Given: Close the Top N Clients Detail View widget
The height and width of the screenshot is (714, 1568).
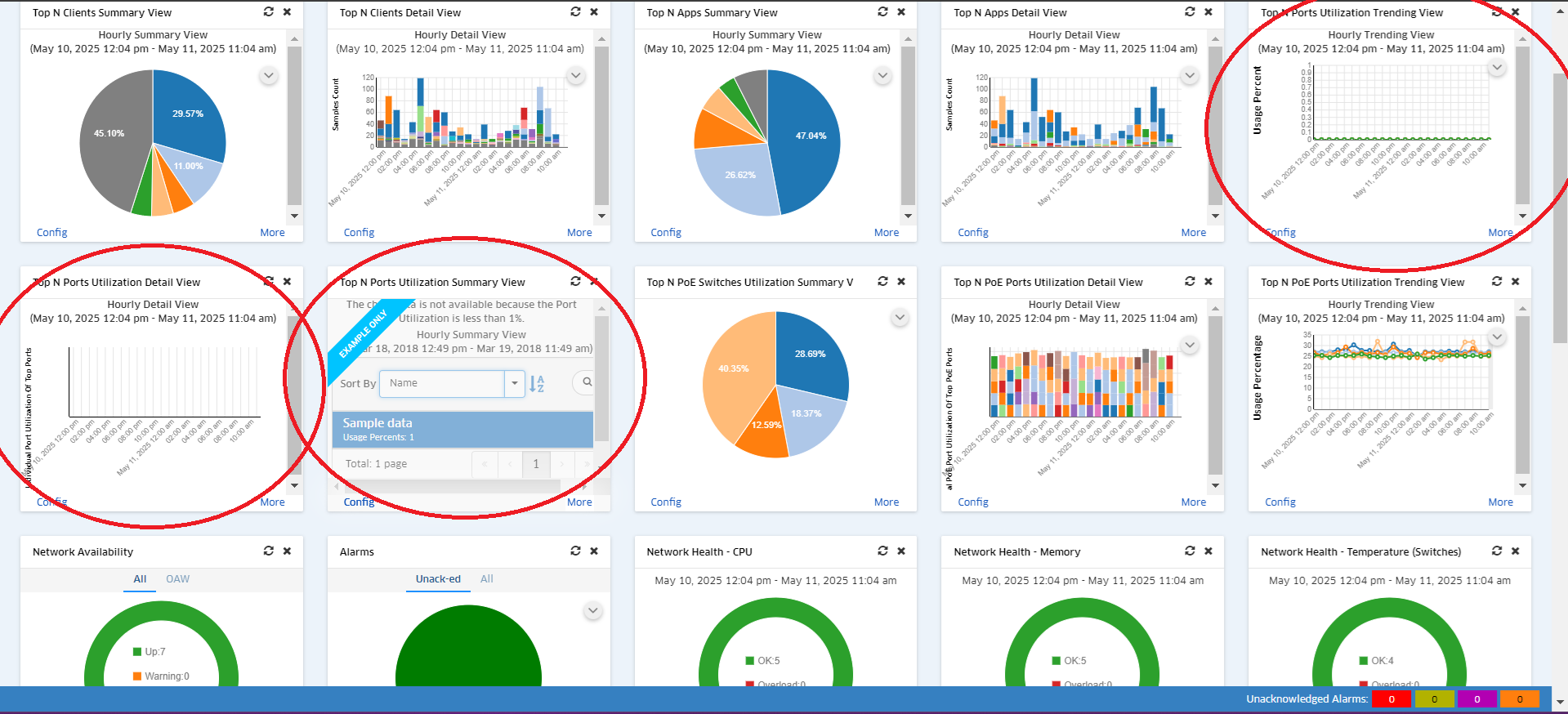Looking at the screenshot, I should 594,11.
